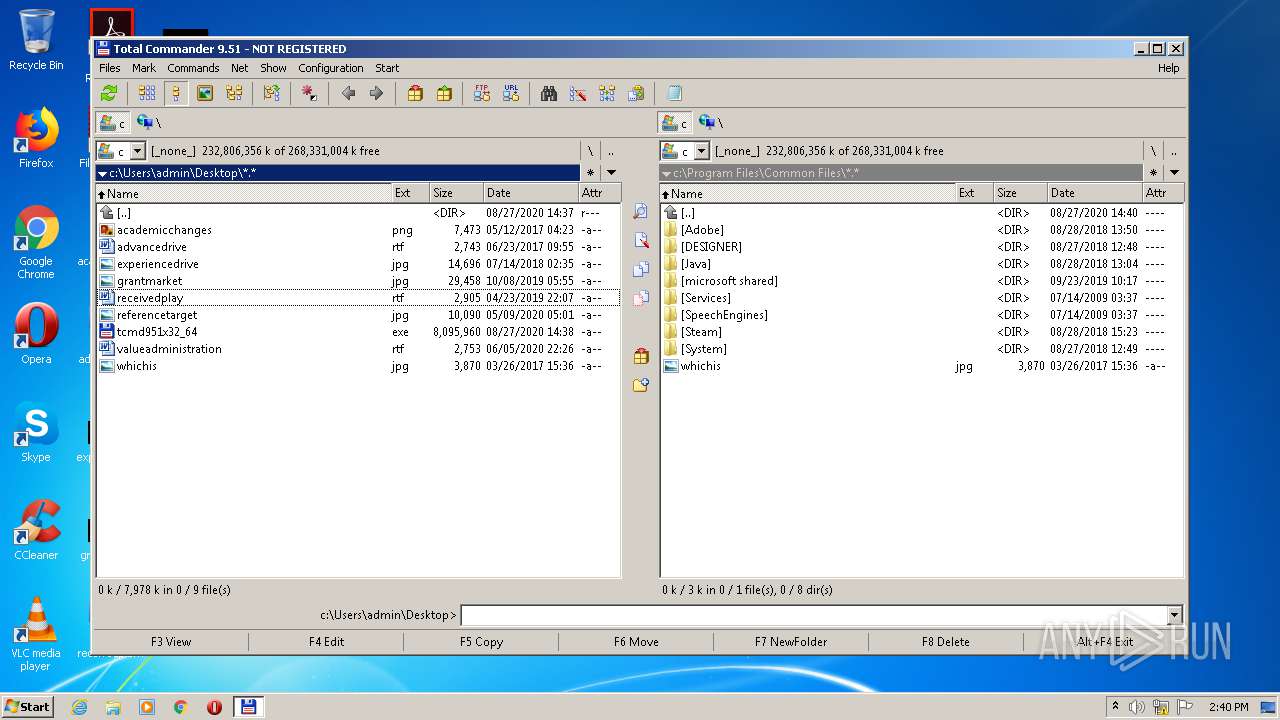Image resolution: width=1280 pixels, height=720 pixels.
Task: Go back with the left arrow icon
Action: pyautogui.click(x=348, y=93)
